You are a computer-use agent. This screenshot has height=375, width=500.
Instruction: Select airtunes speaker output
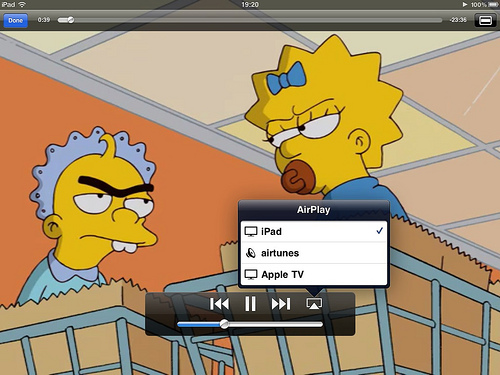coord(314,253)
